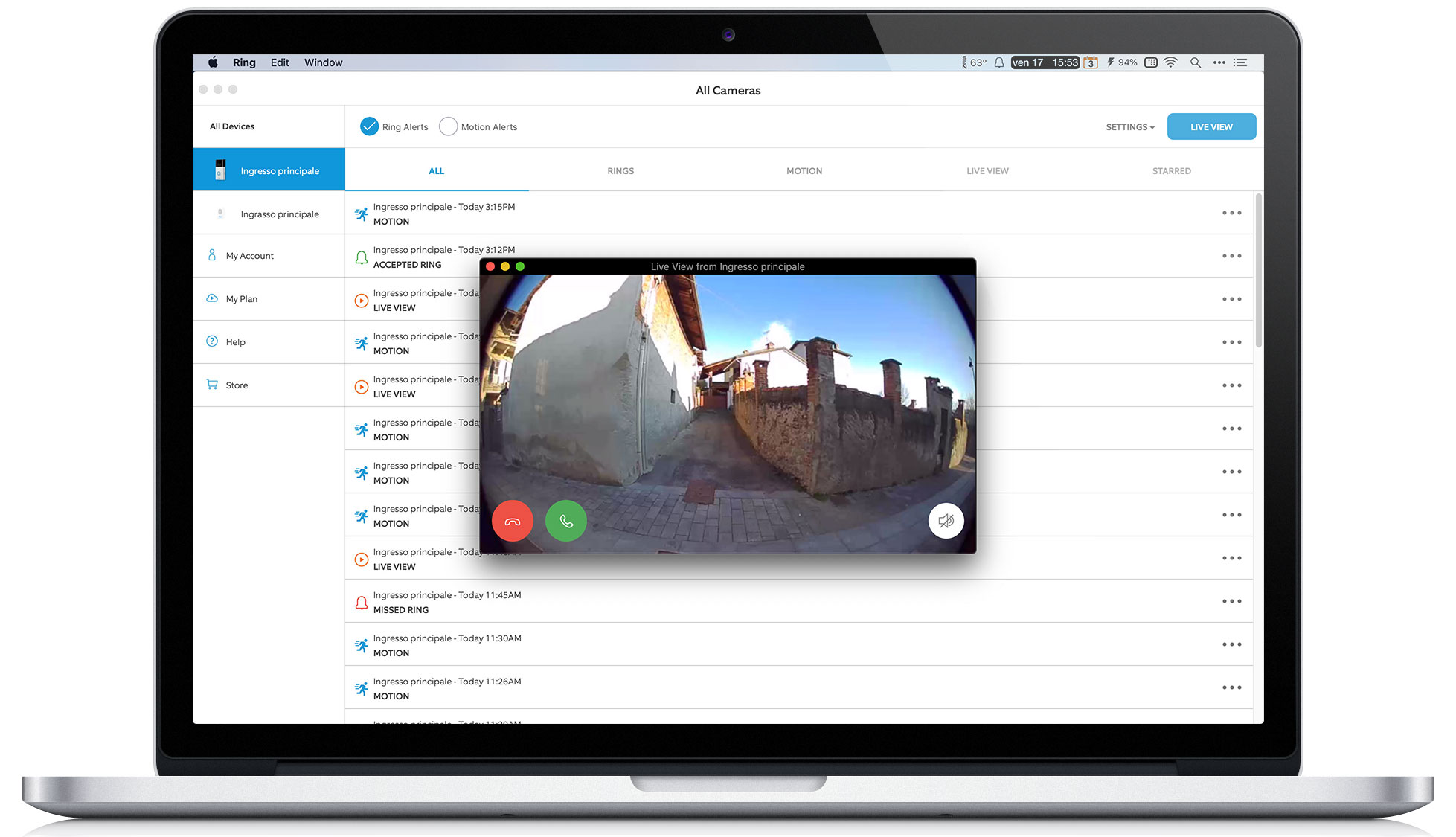Switch to the RINGS tab
This screenshot has height=837, width=1456.
click(620, 170)
